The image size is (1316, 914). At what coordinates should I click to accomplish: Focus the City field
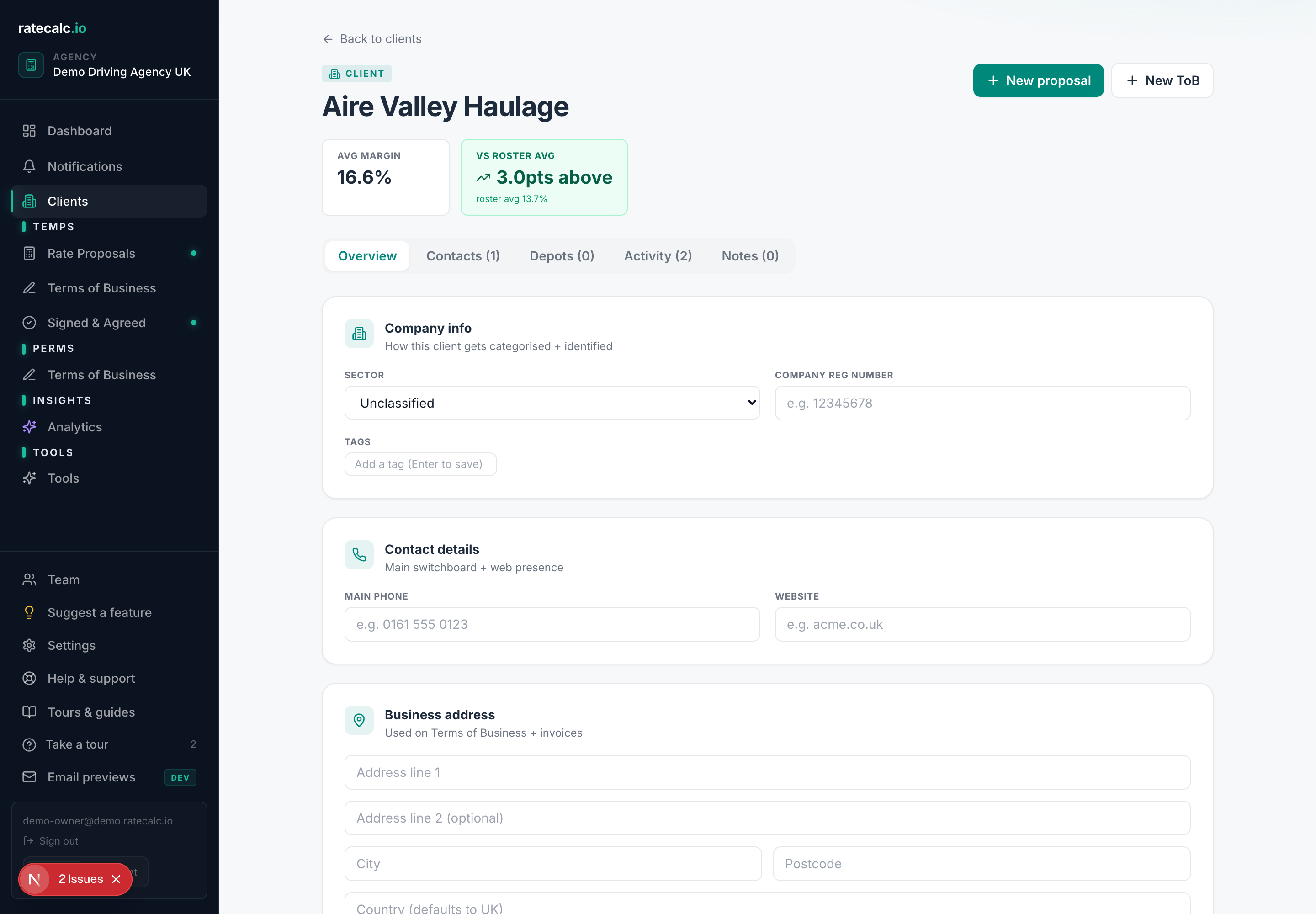pos(552,864)
